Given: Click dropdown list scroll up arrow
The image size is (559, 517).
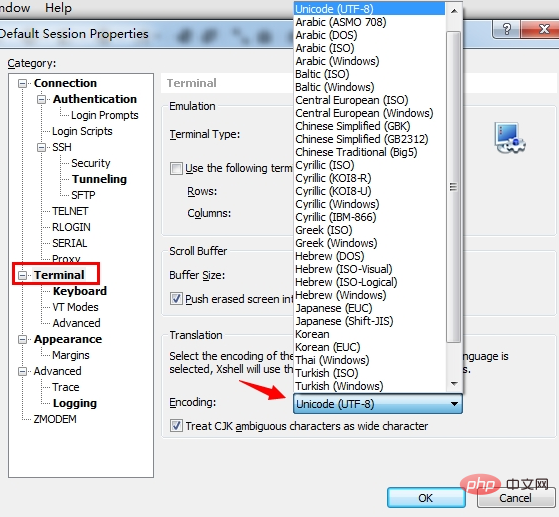Looking at the screenshot, I should [x=454, y=11].
